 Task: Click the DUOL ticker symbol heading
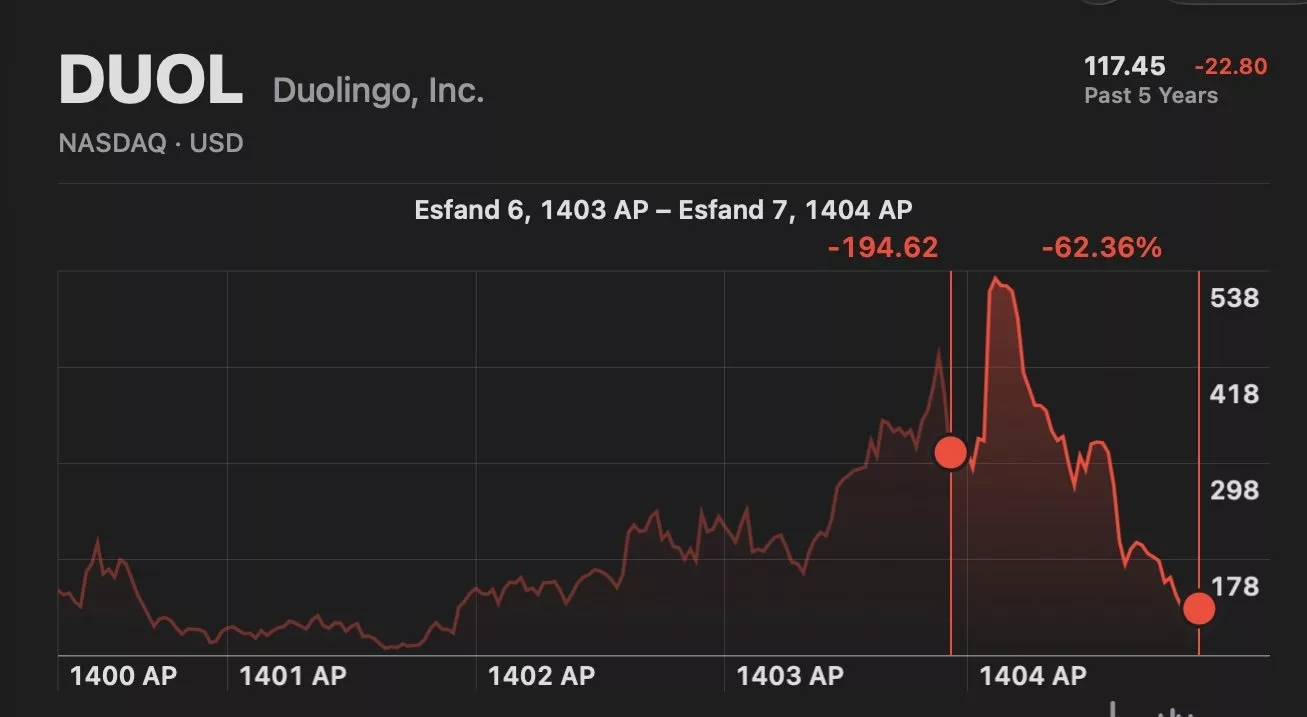coord(151,81)
